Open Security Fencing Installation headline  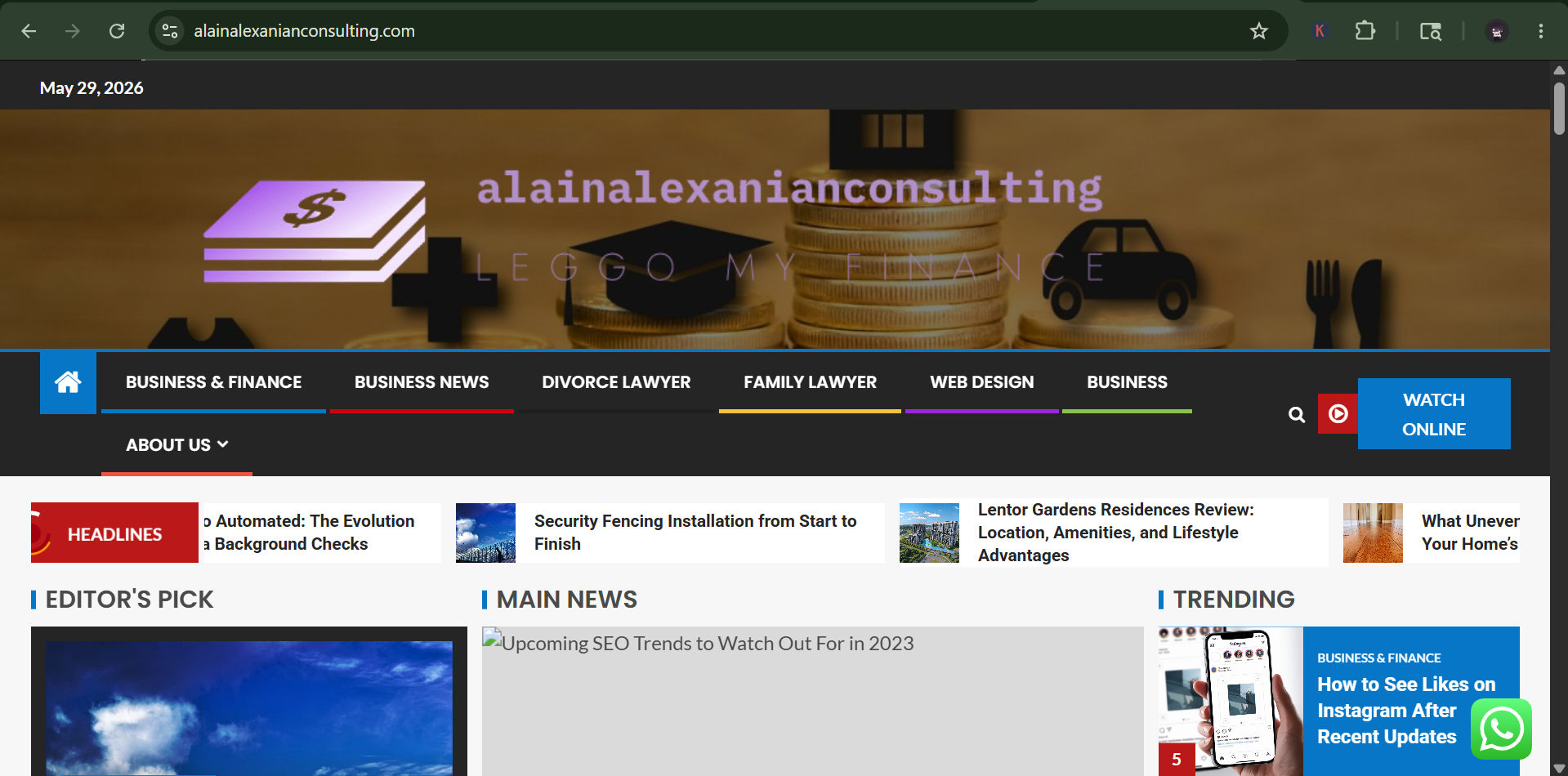(x=695, y=533)
